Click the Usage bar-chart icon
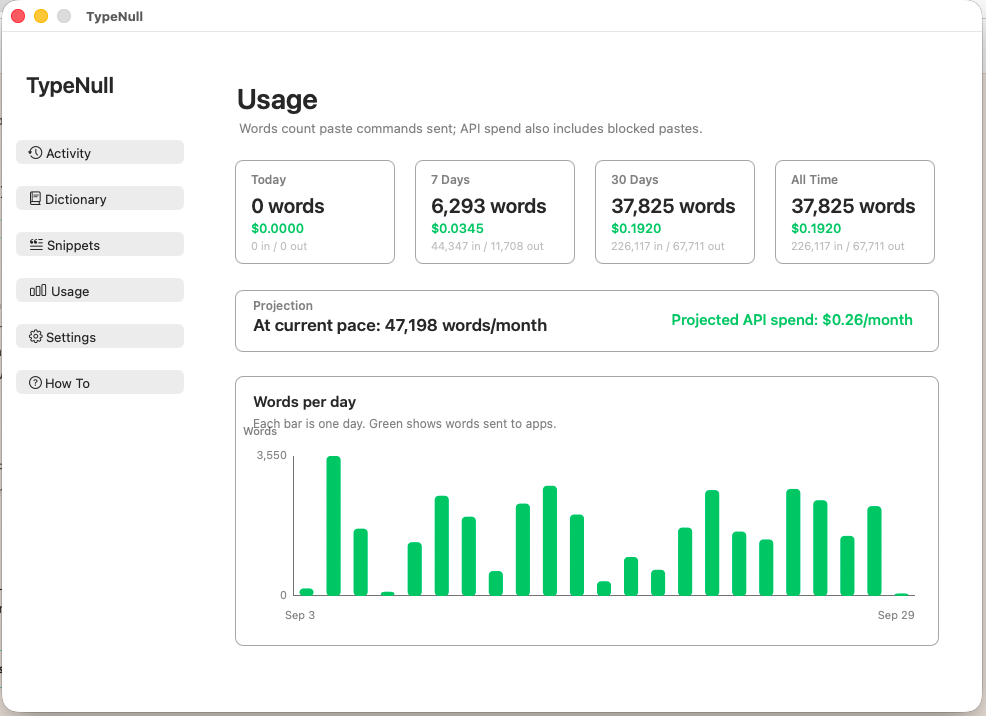This screenshot has width=986, height=716. [38, 290]
